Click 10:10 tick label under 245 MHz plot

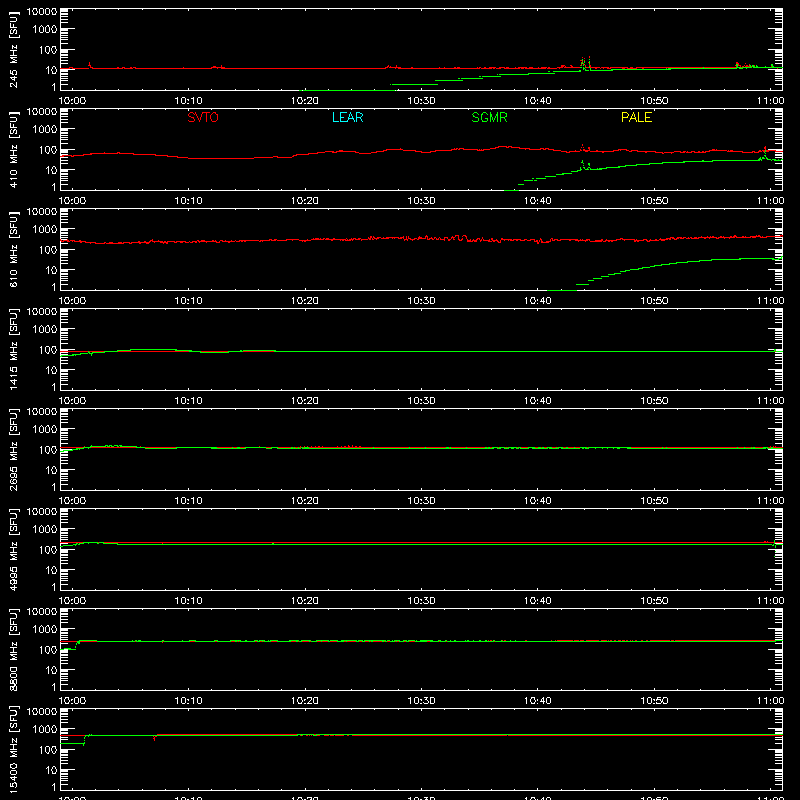[188, 101]
